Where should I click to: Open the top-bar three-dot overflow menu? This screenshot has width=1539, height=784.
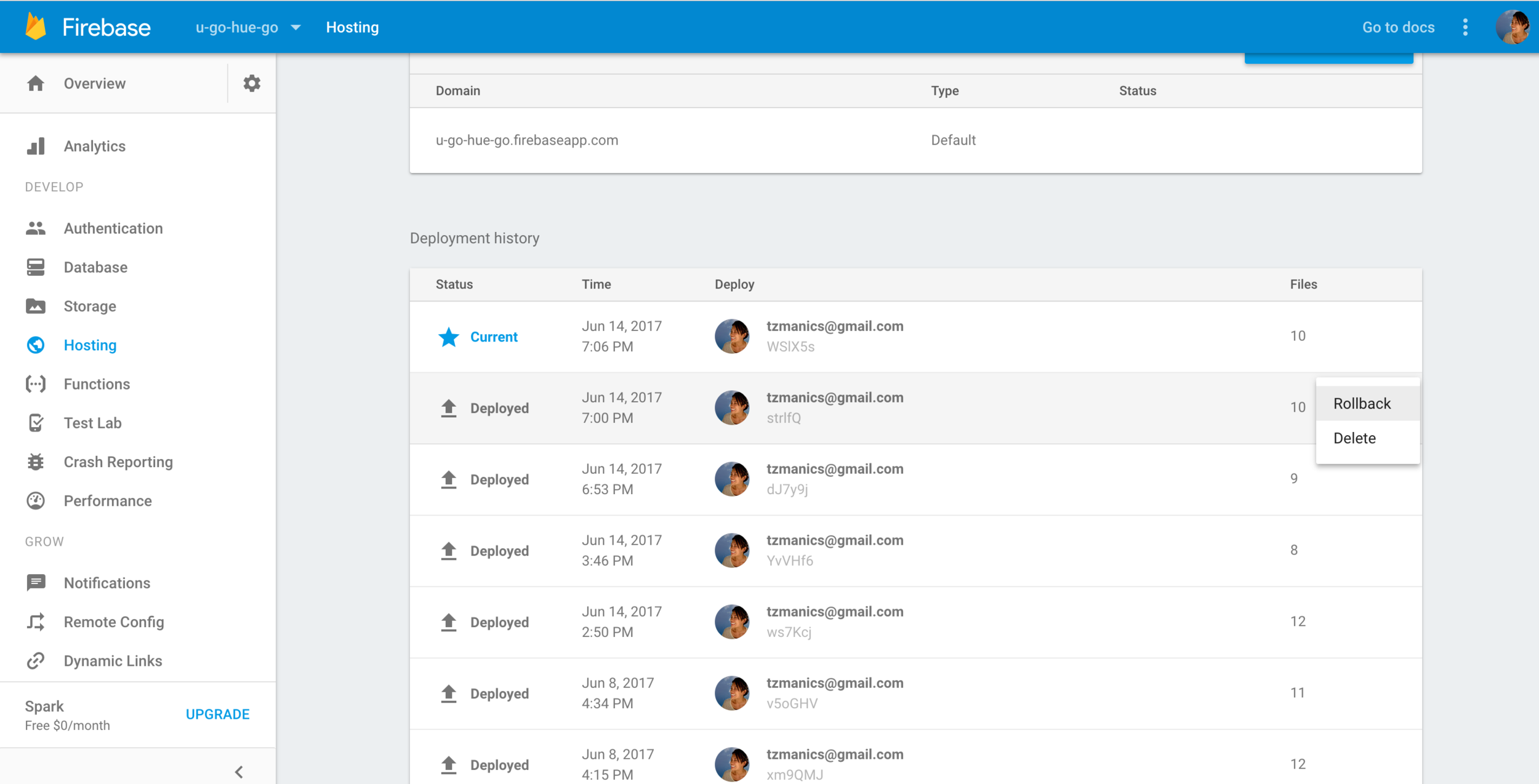(x=1465, y=28)
